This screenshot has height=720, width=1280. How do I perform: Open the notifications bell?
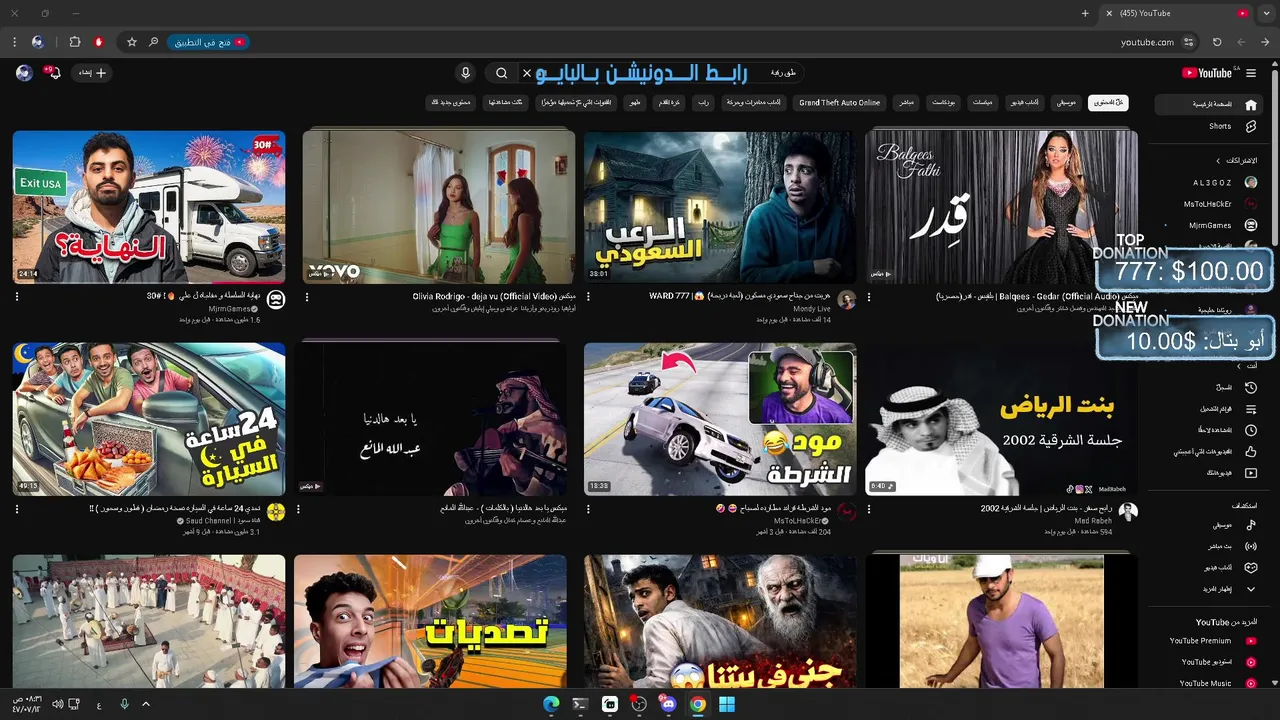click(53, 73)
